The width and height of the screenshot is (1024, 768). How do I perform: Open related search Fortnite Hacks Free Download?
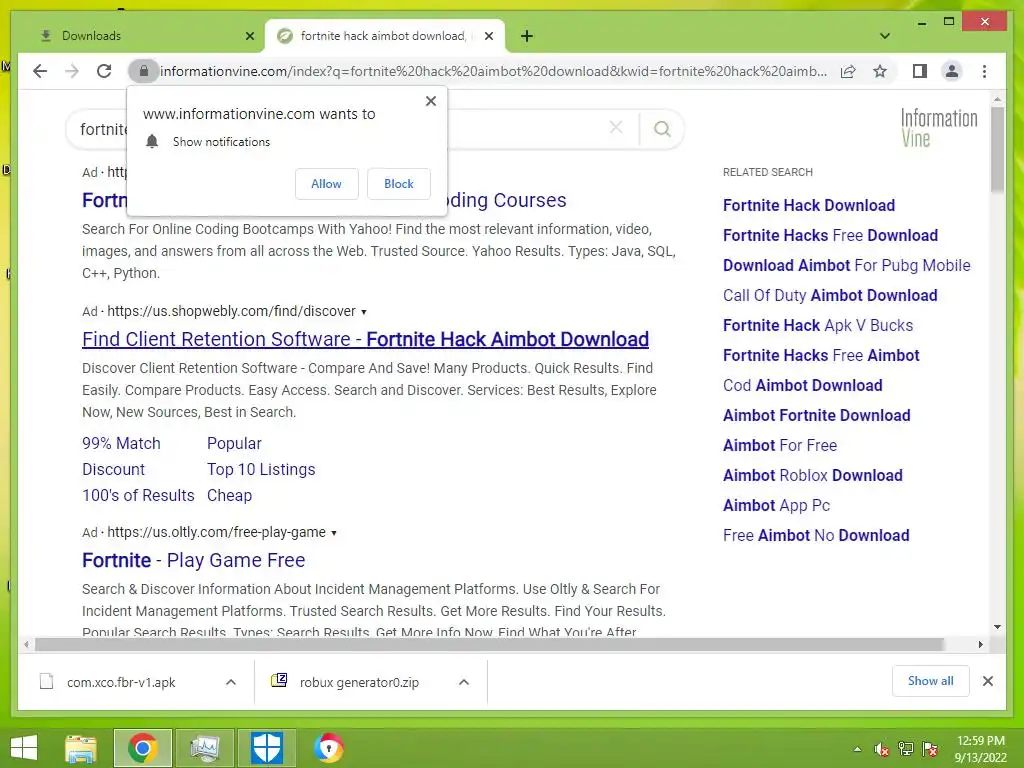[830, 235]
